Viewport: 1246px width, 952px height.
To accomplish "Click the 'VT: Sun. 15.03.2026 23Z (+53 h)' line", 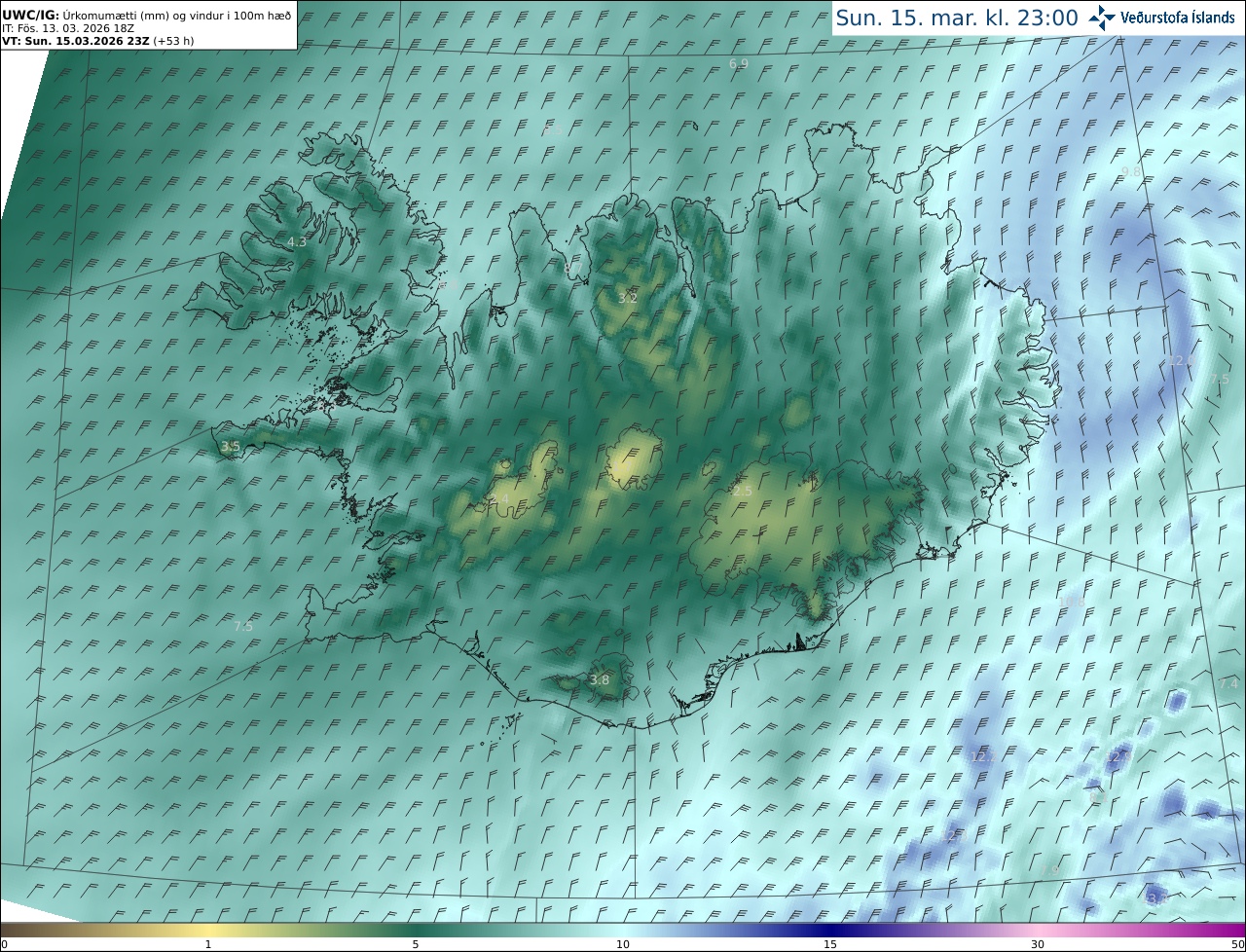I will [x=97, y=42].
